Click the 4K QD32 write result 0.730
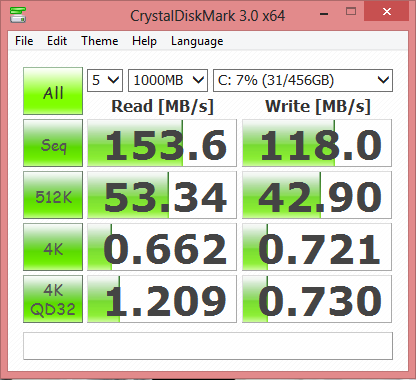 [317, 299]
